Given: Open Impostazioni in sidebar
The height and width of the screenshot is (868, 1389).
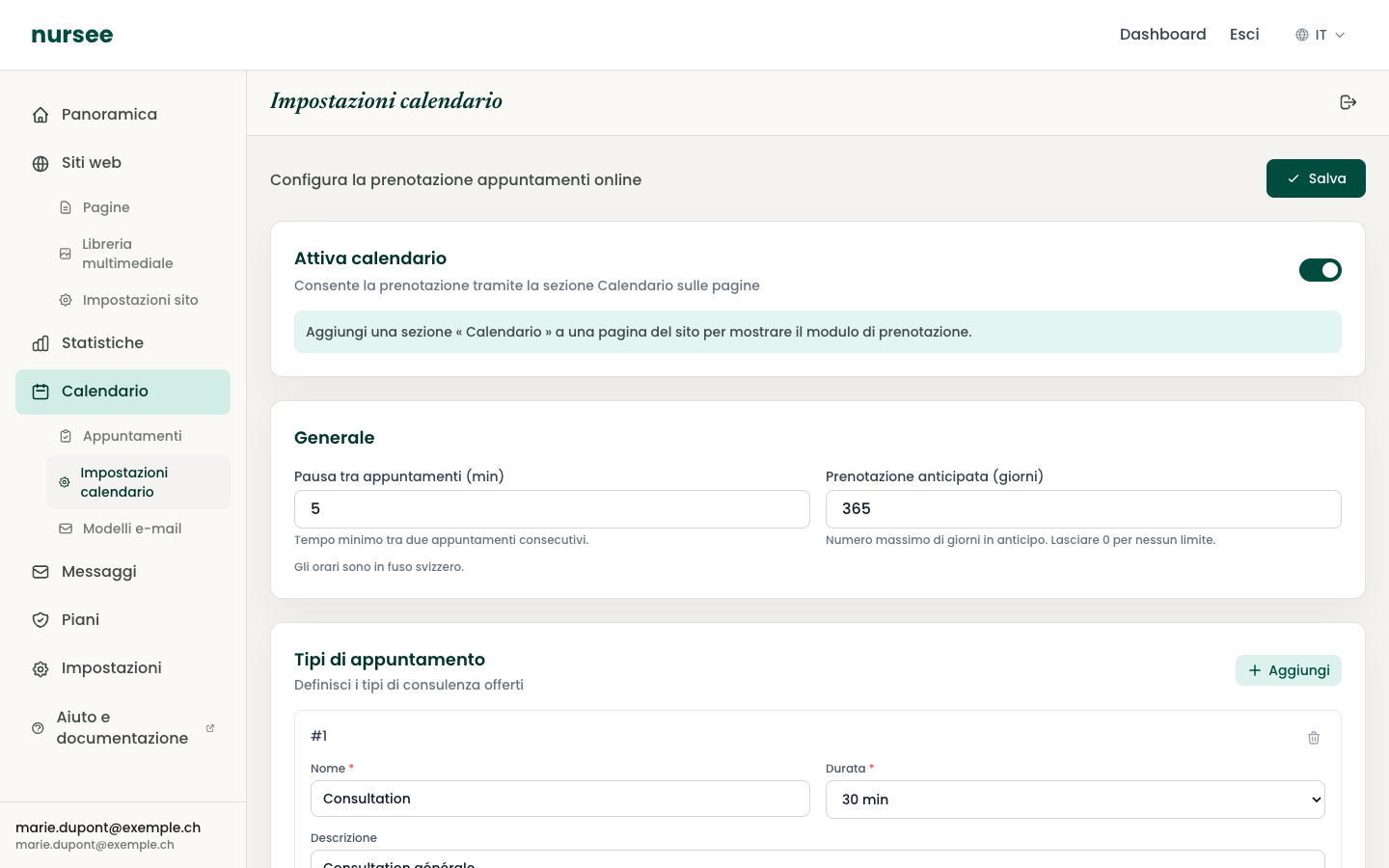Looking at the screenshot, I should click(x=123, y=668).
